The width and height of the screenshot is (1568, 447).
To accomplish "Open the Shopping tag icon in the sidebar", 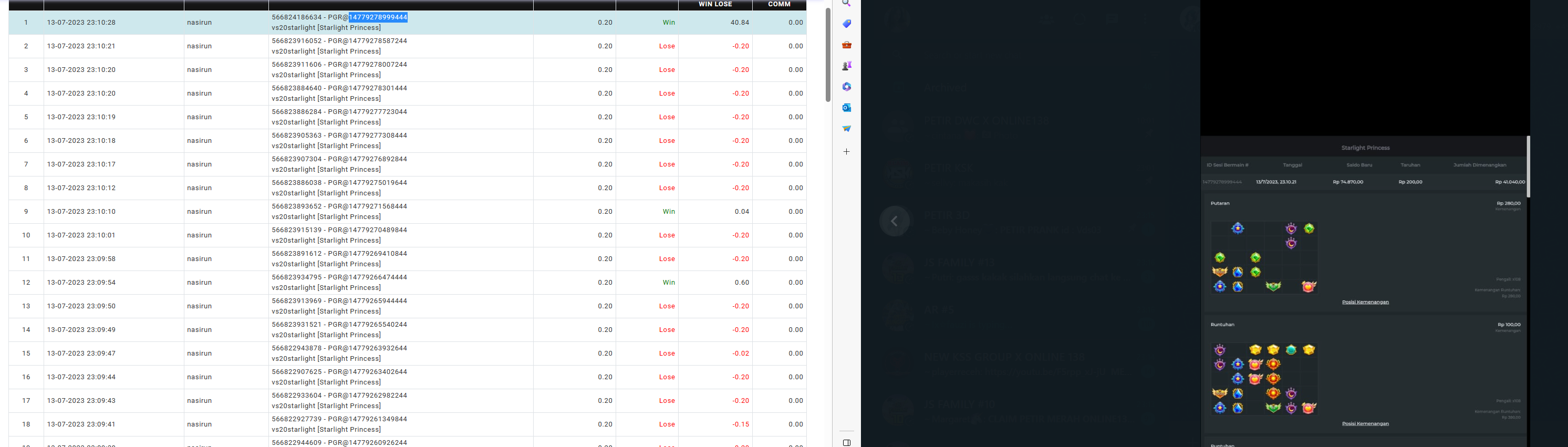I will [x=846, y=24].
